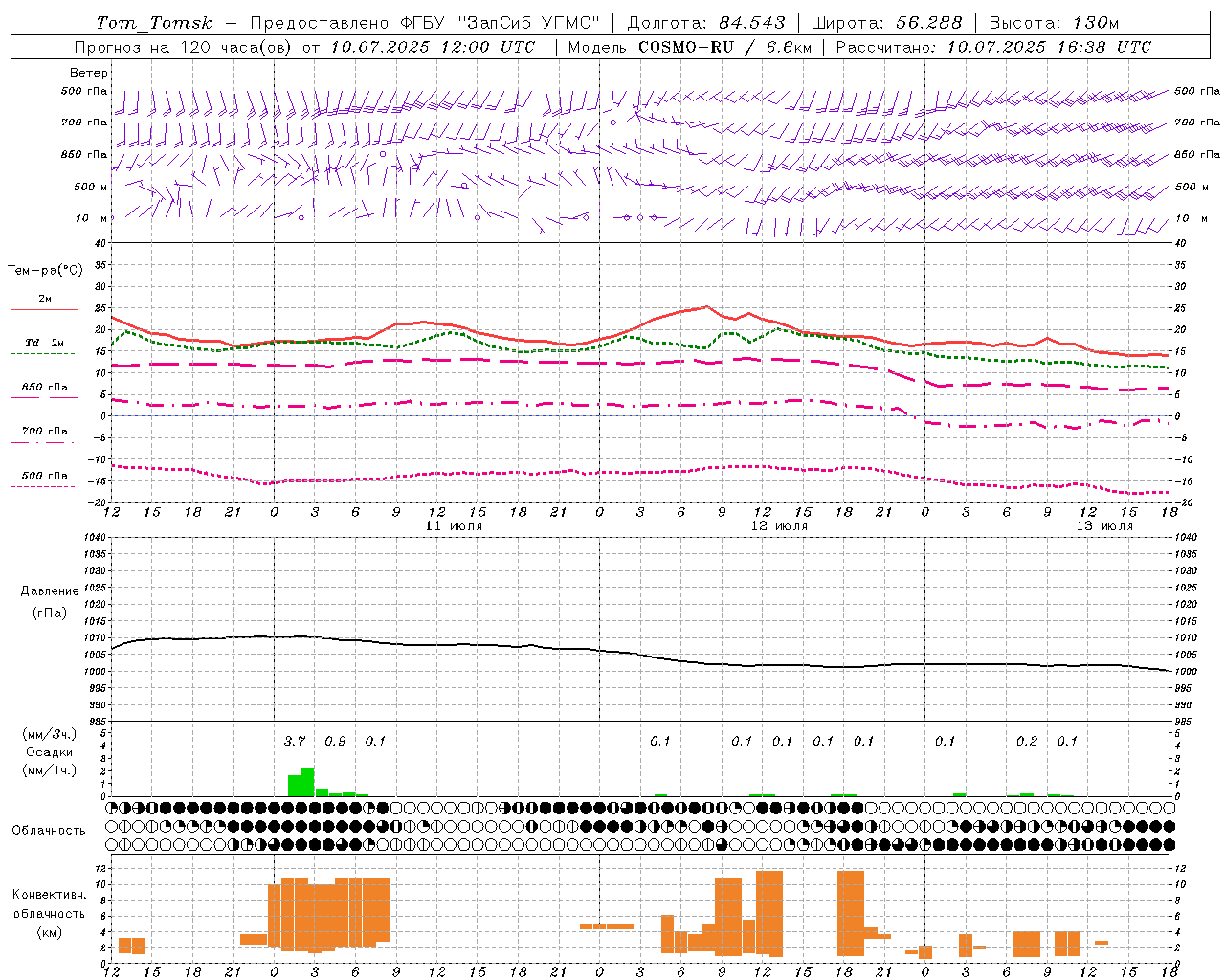Click the longitude value 'Долгота: 84.543'
Viewport: 1225px width, 980px height.
click(x=705, y=23)
